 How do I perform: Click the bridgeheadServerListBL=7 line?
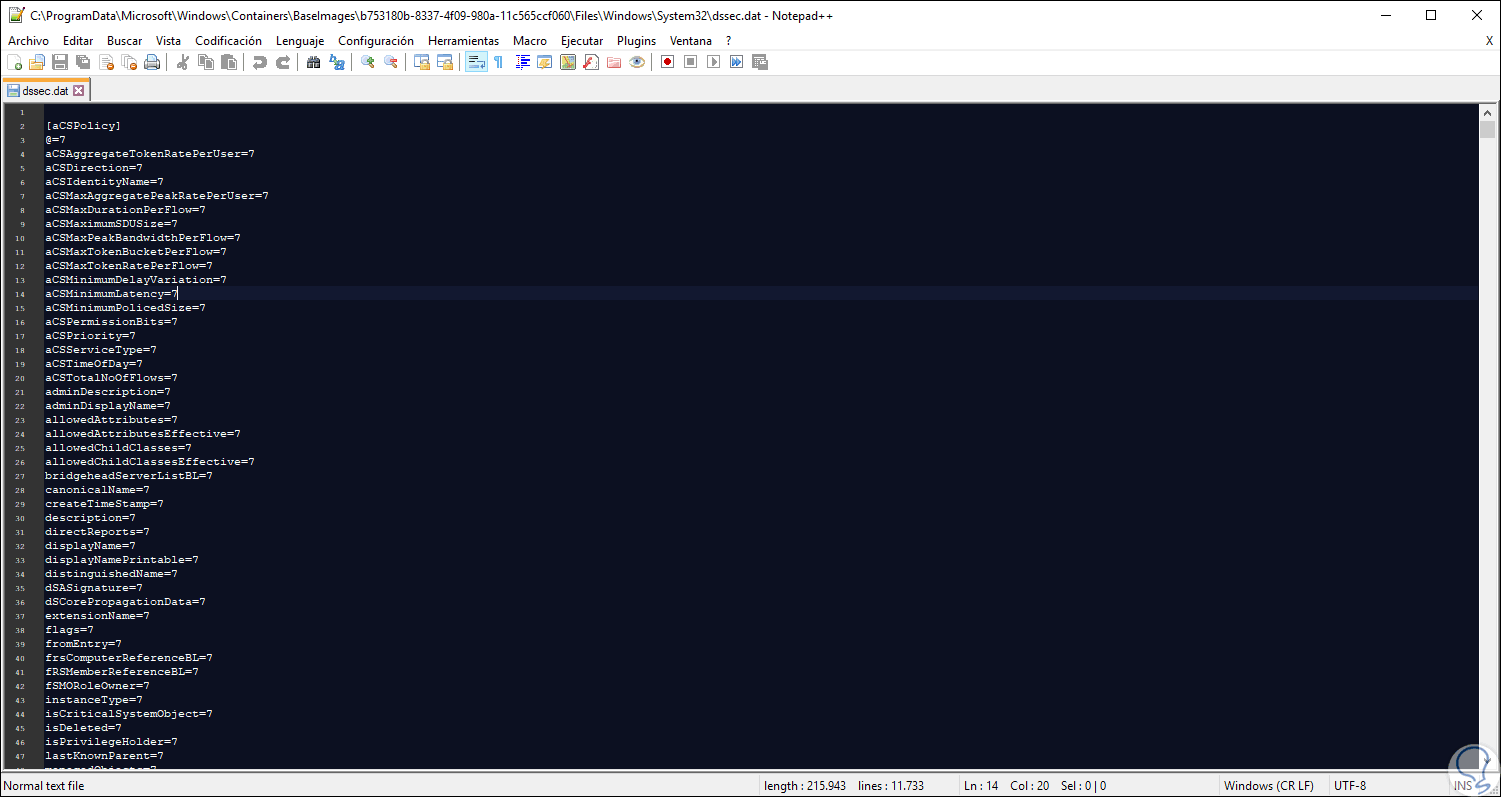pos(129,476)
